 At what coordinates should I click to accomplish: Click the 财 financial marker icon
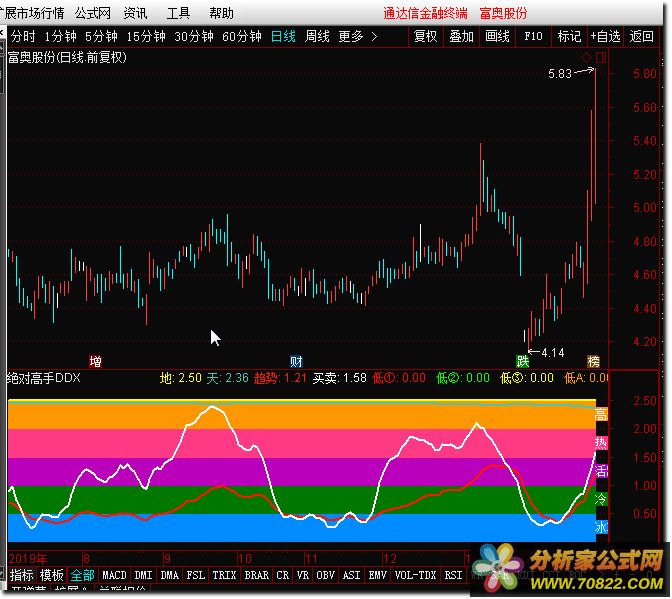pos(296,360)
